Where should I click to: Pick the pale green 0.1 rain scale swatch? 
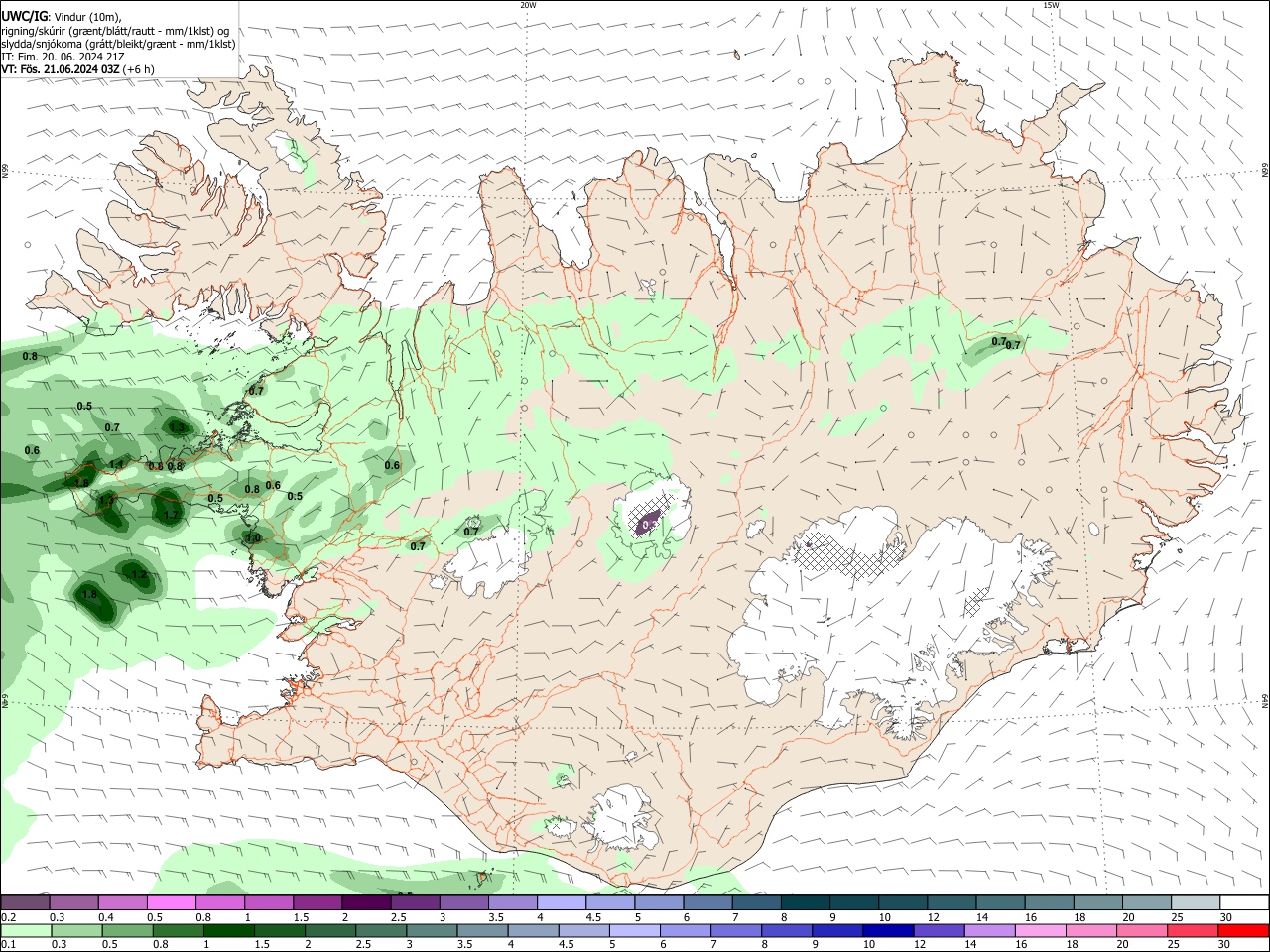coord(25,931)
